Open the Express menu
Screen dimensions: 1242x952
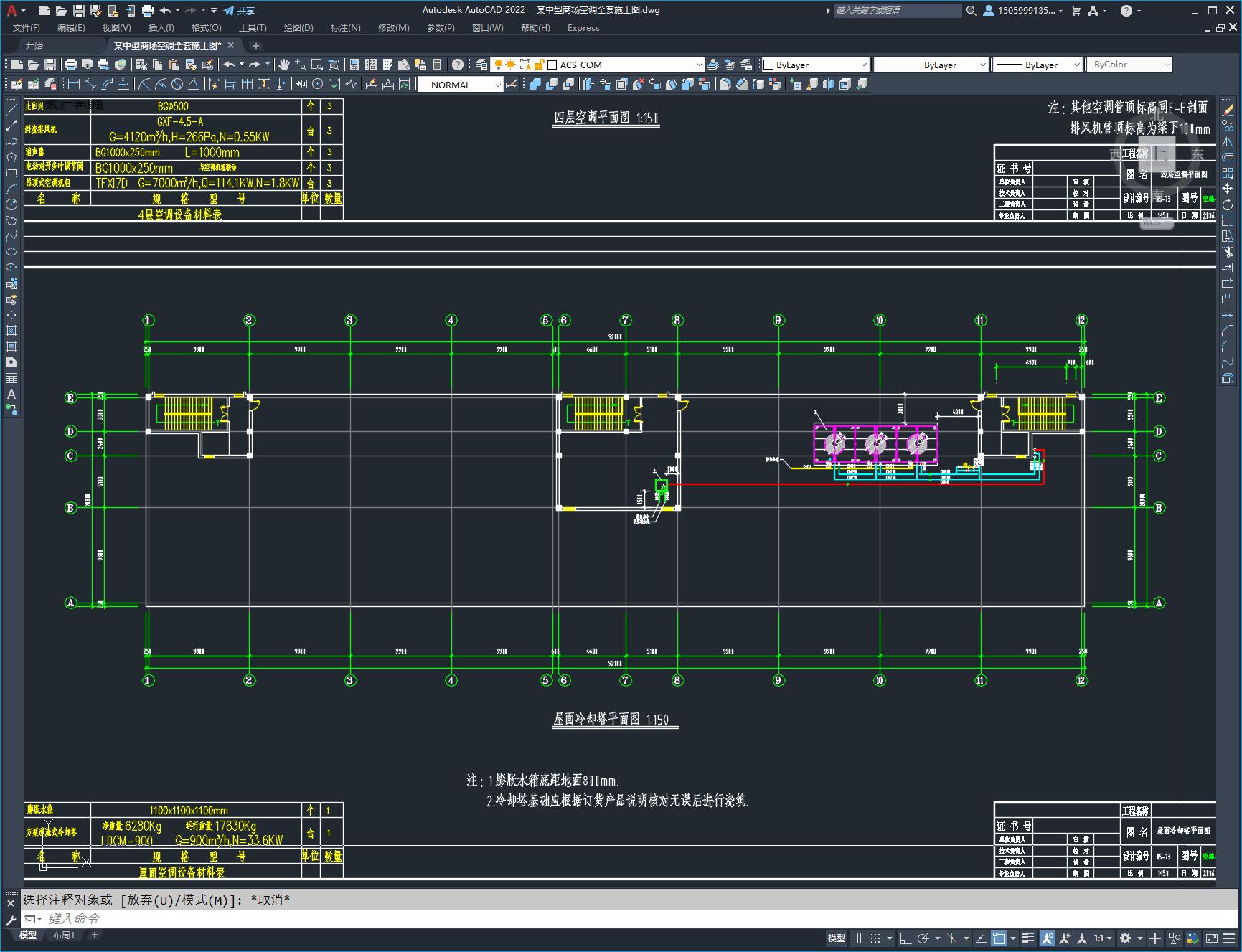583,27
